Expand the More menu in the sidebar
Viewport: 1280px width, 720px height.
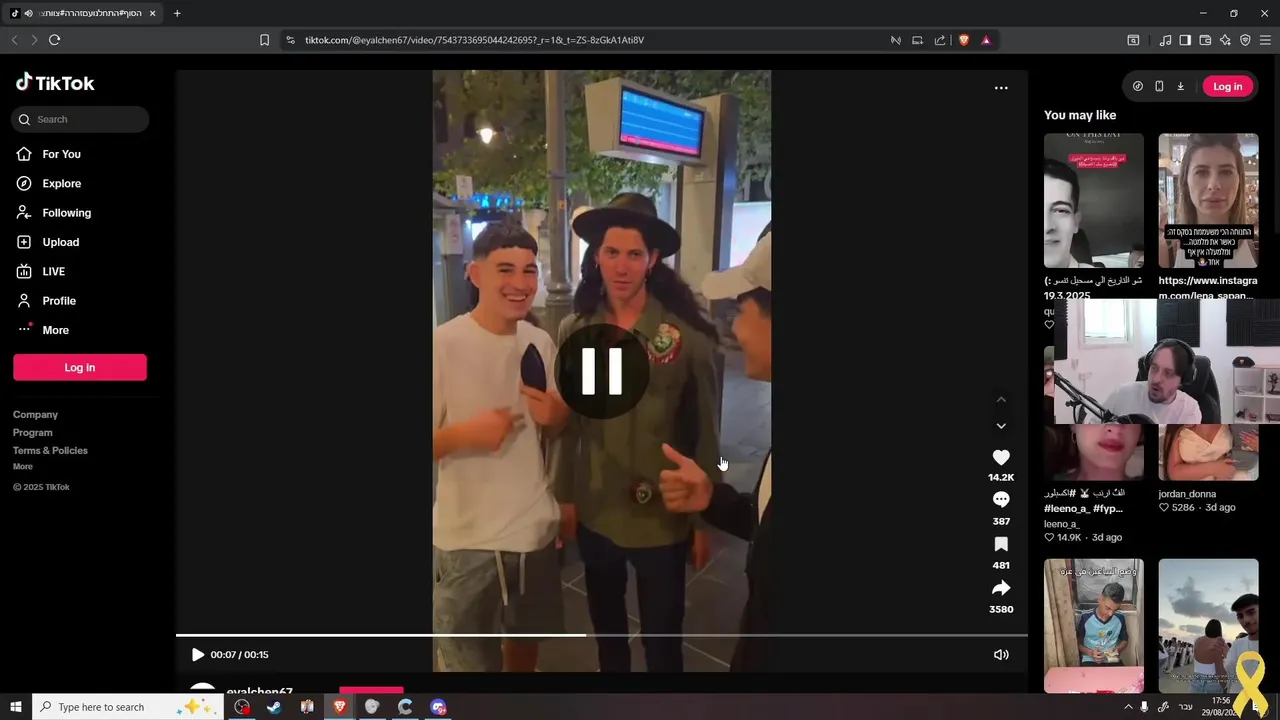55,330
